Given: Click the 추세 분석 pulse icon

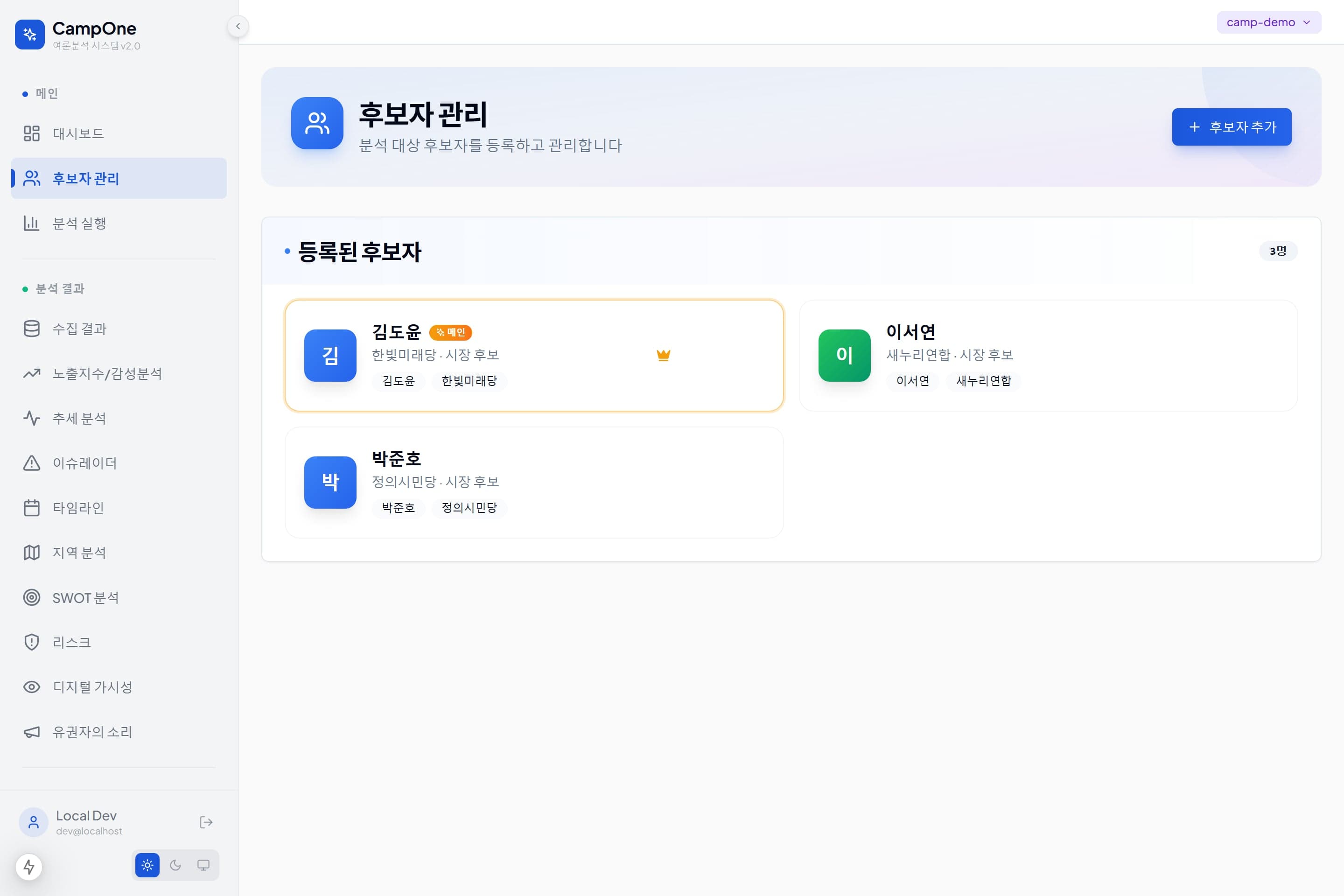Looking at the screenshot, I should tap(31, 418).
